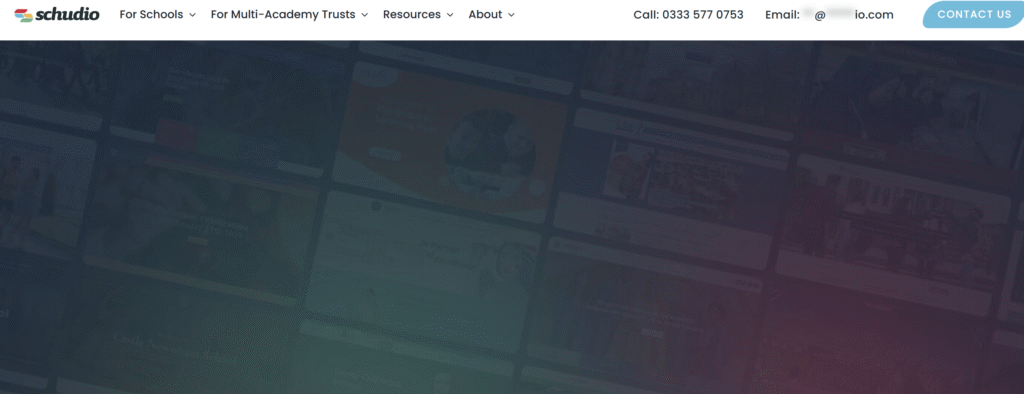Open the Email address link
This screenshot has height=394, width=1024.
[x=829, y=14]
